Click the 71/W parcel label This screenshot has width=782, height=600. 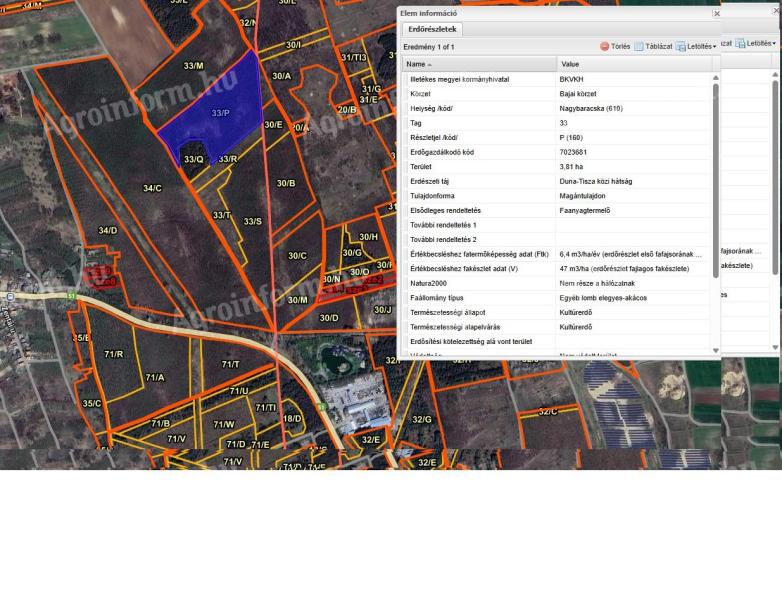pyautogui.click(x=224, y=424)
